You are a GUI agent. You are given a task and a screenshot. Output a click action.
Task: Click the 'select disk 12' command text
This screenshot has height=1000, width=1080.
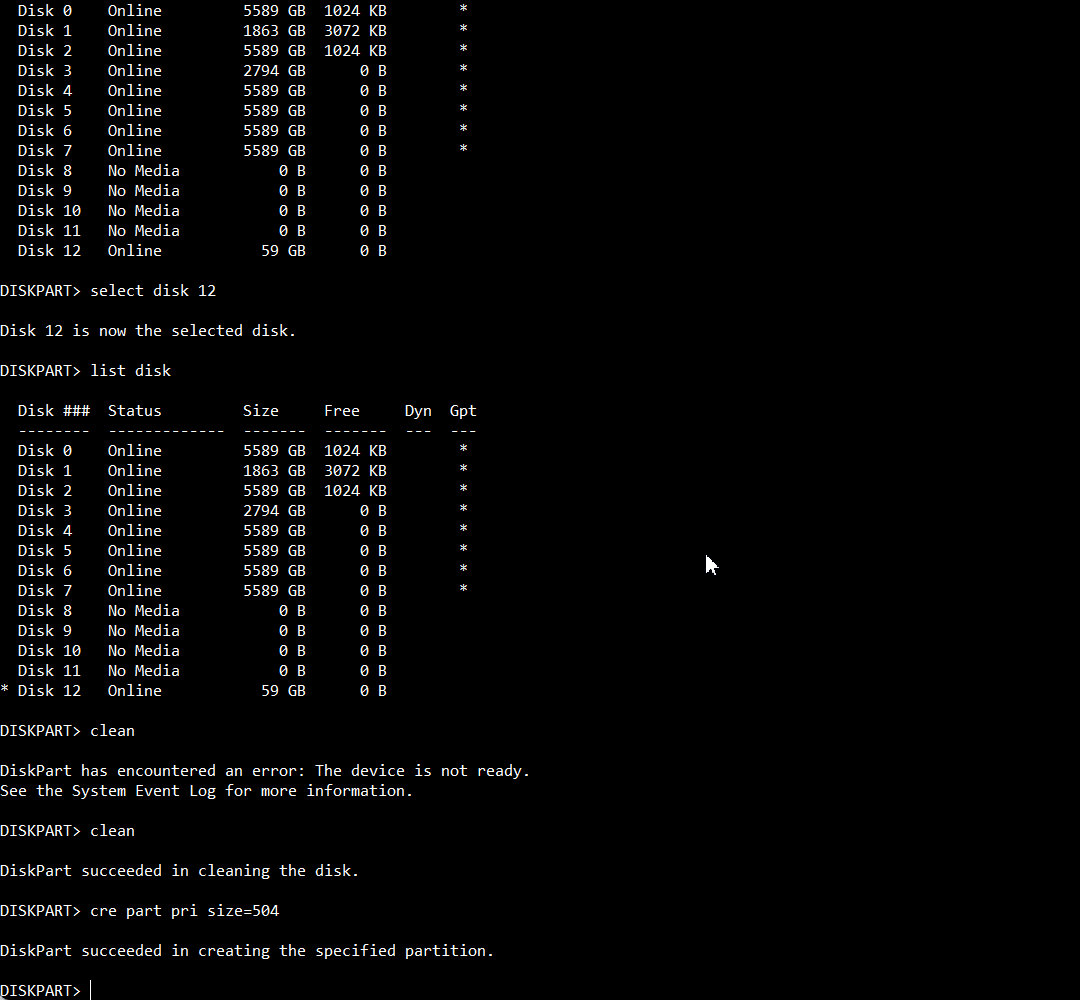point(153,291)
